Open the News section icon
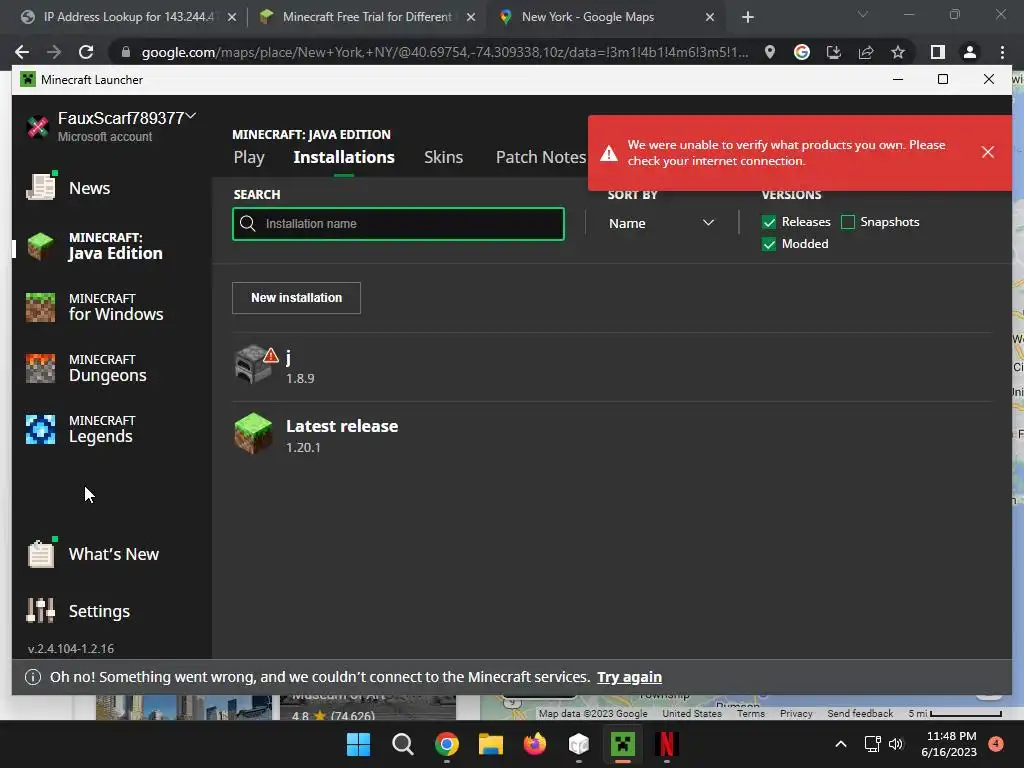 point(40,187)
